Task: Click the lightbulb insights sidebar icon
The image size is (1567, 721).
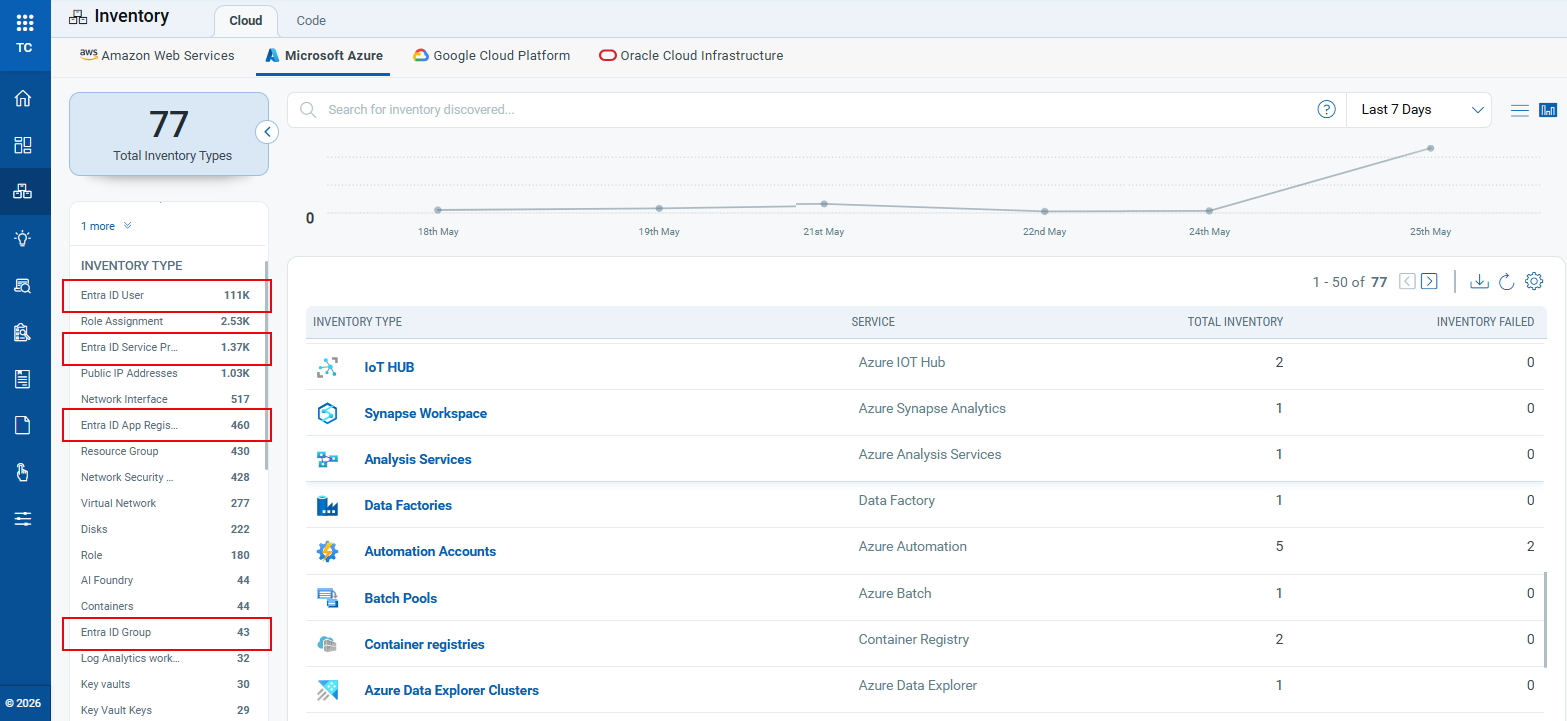Action: tap(23, 238)
